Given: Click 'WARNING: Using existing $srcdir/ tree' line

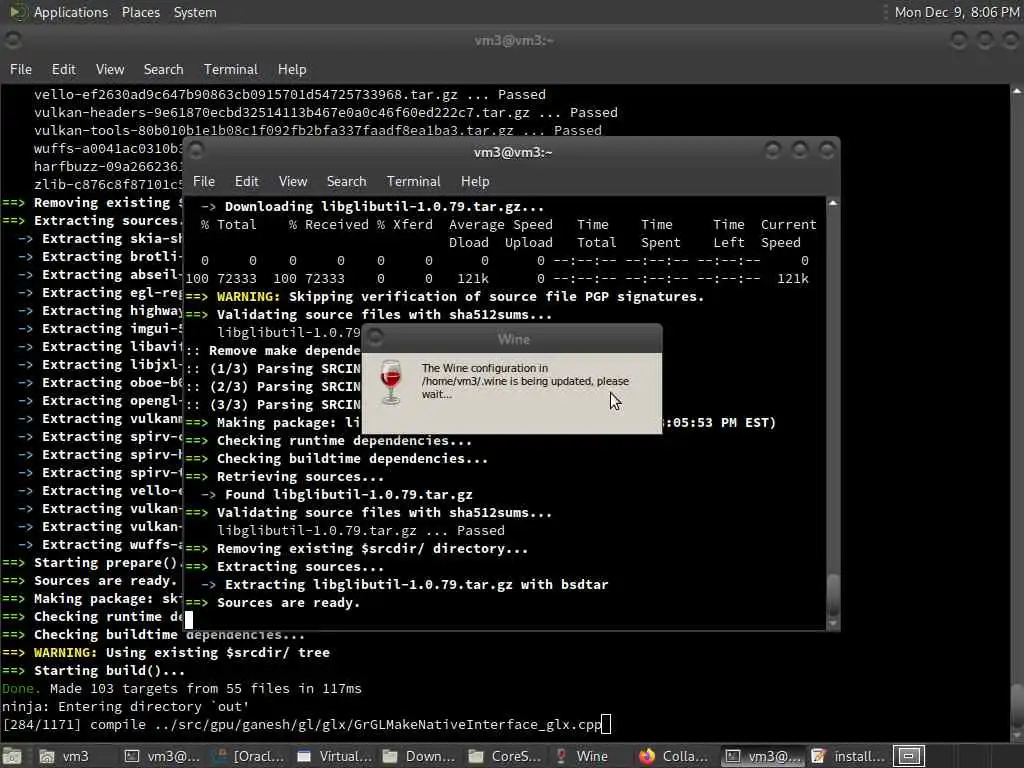Looking at the screenshot, I should pyautogui.click(x=182, y=652).
